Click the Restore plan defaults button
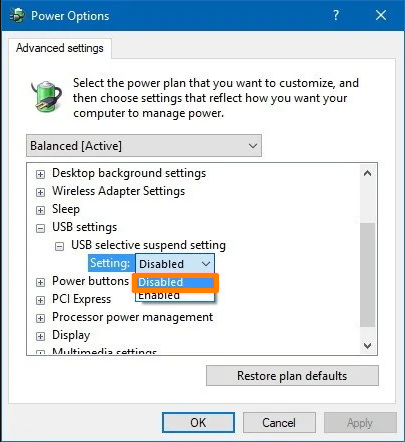Viewport: 405px width, 442px height. coord(292,376)
